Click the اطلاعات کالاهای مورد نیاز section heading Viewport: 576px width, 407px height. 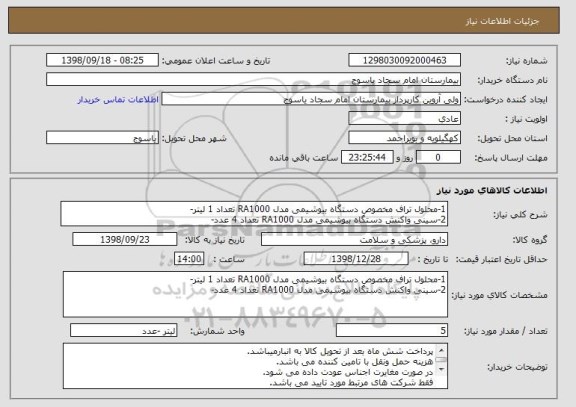click(492, 190)
